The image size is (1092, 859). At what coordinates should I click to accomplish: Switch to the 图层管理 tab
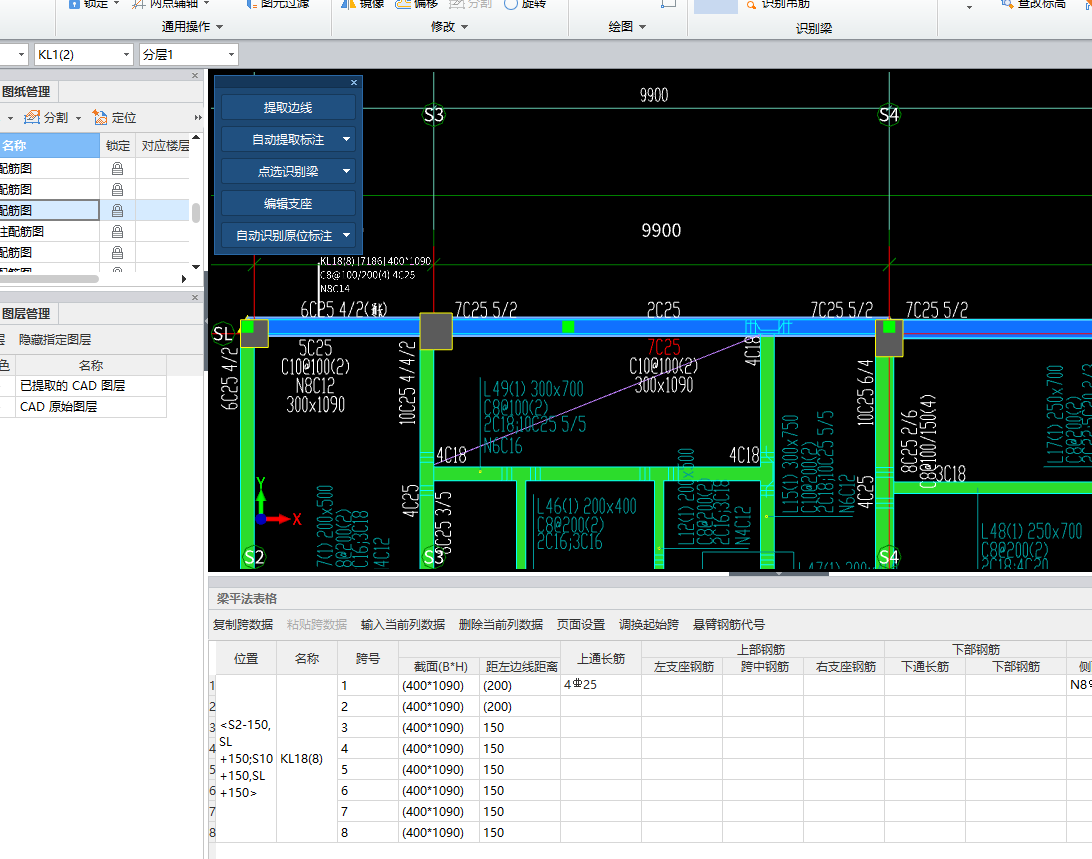click(26, 313)
